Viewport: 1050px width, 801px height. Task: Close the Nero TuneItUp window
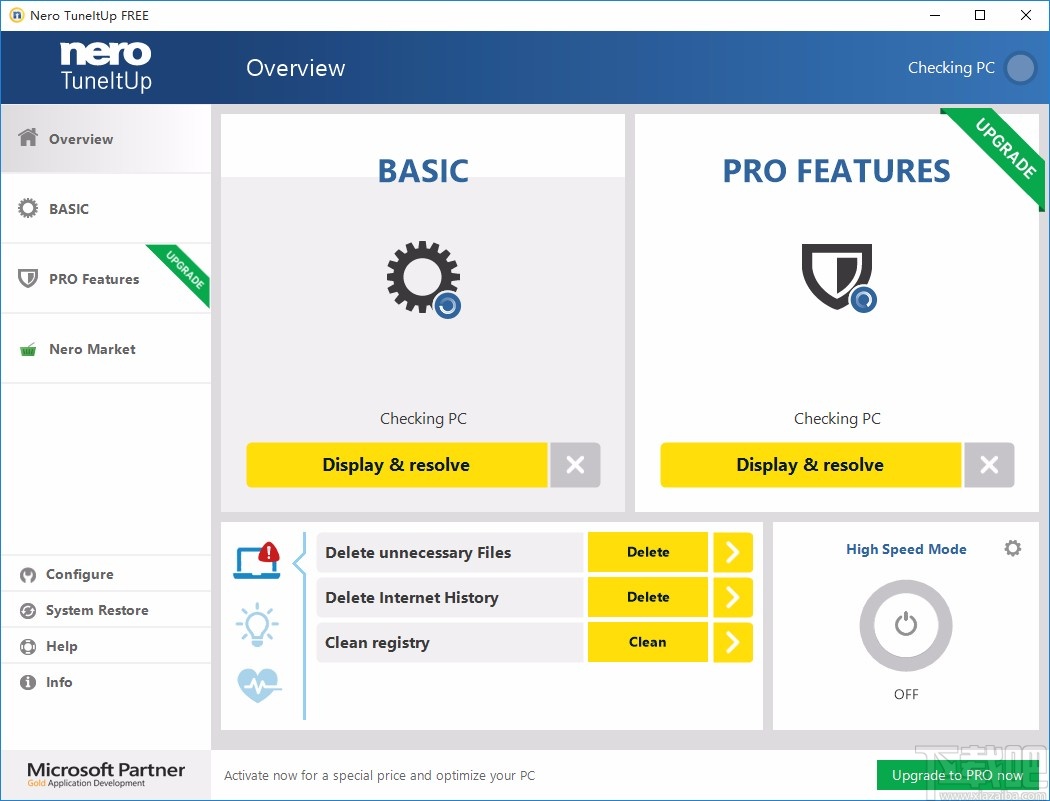point(1025,15)
